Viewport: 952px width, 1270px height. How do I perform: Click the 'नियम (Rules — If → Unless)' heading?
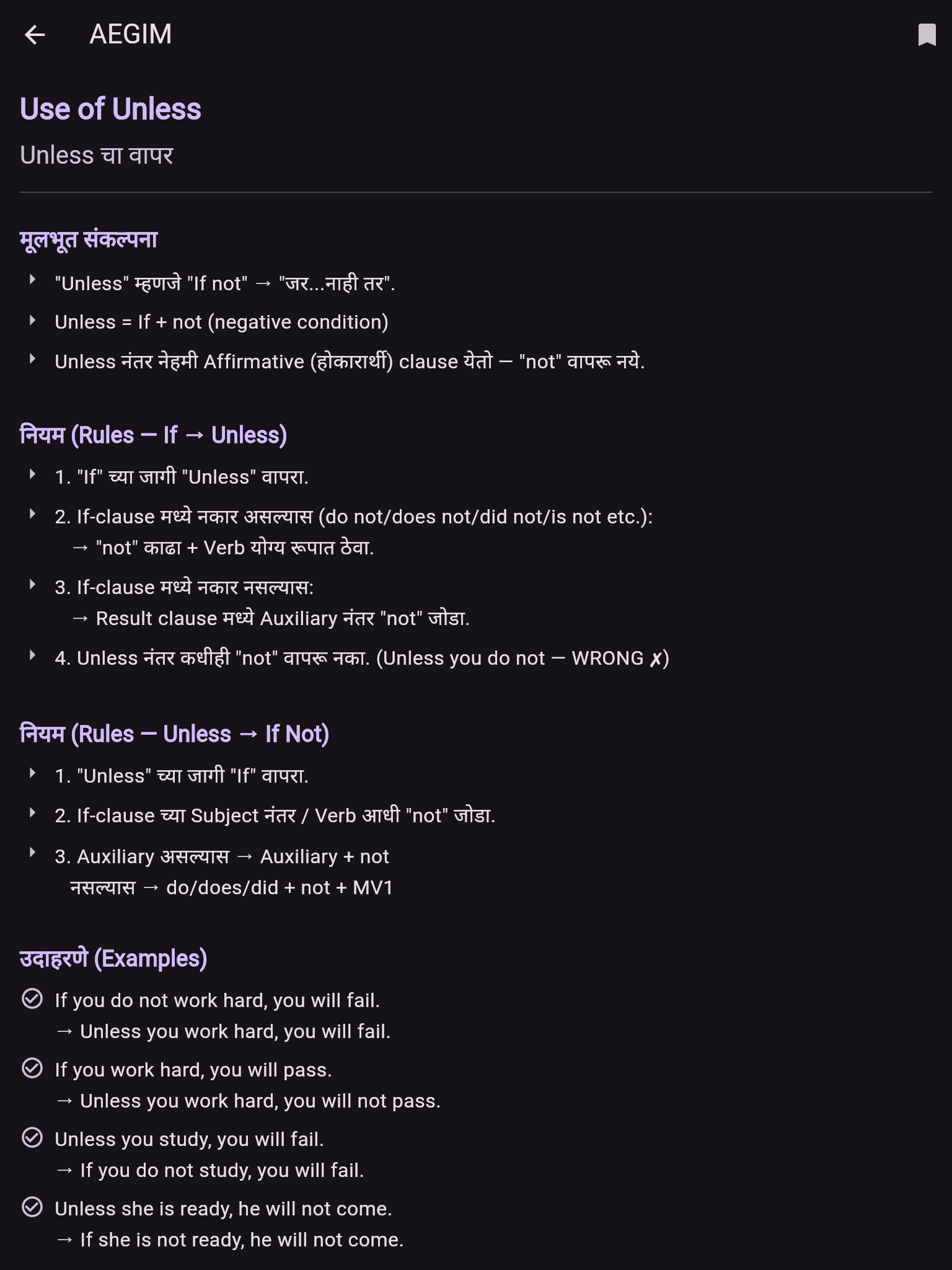[153, 435]
